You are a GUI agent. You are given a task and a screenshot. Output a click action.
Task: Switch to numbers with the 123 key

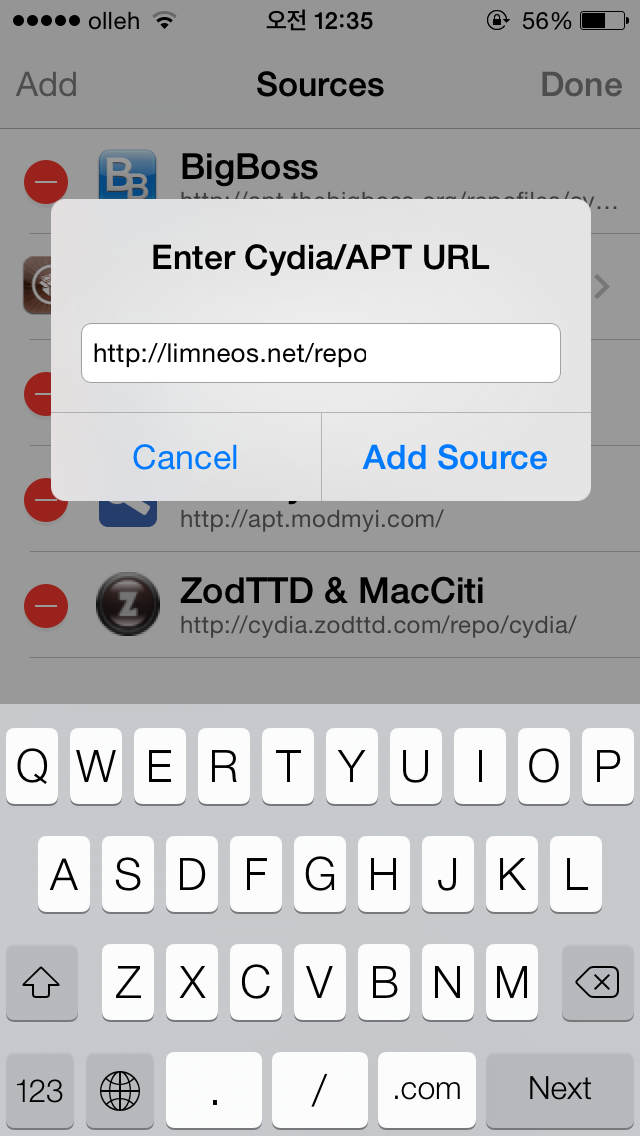pos(40,1089)
